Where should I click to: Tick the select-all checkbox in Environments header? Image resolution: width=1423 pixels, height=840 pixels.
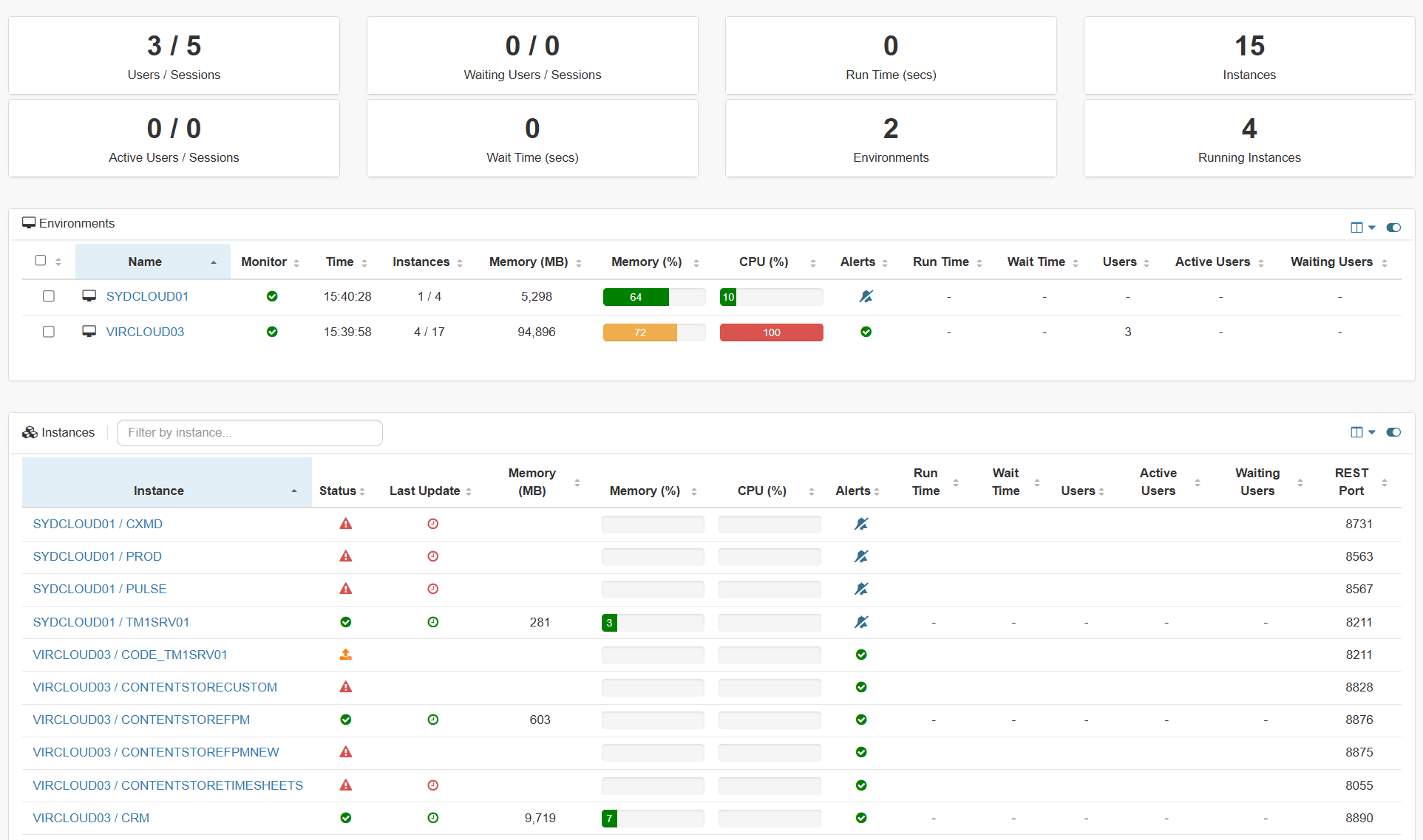[x=41, y=261]
